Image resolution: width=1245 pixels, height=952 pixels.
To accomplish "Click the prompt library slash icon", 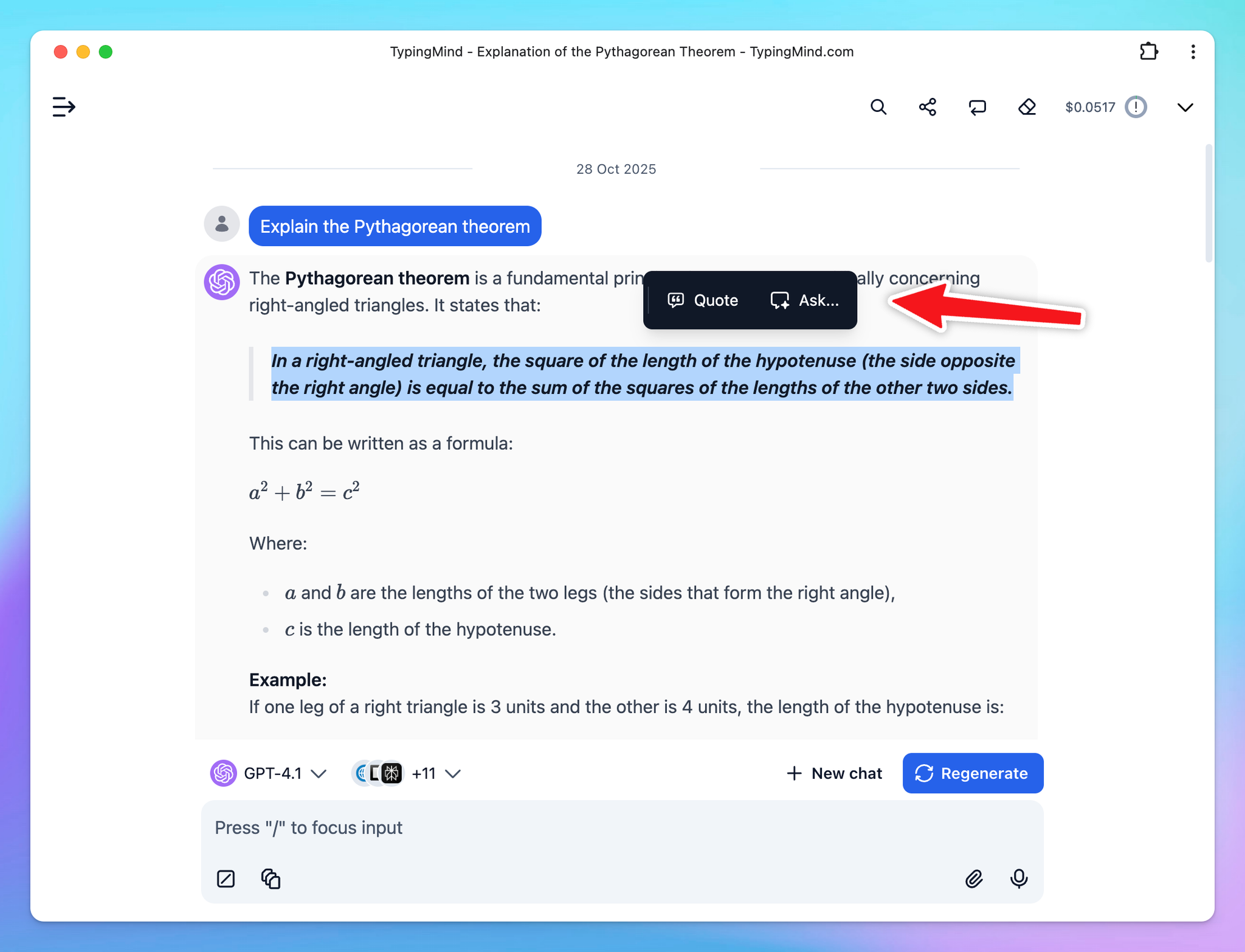I will (x=226, y=878).
